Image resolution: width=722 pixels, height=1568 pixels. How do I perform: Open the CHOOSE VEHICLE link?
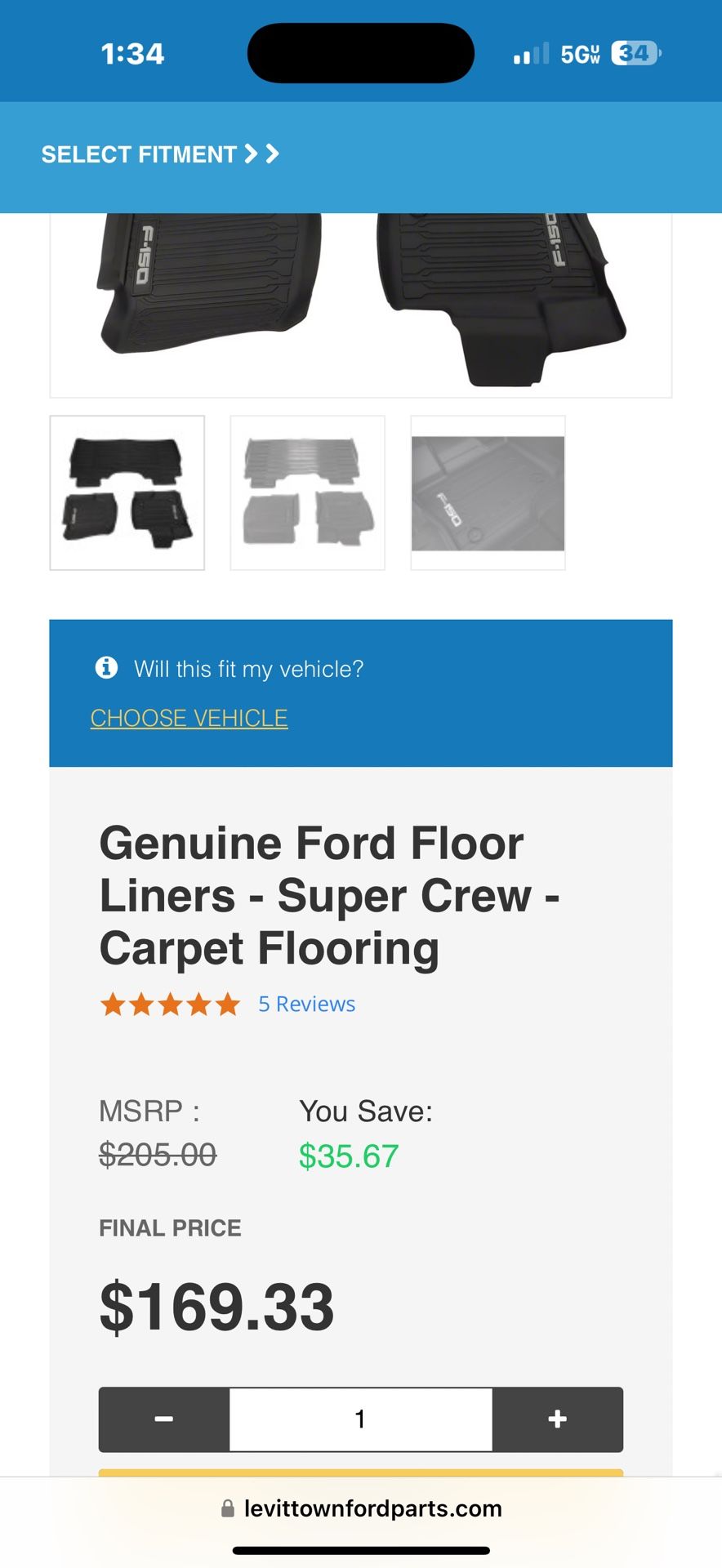[x=189, y=718]
